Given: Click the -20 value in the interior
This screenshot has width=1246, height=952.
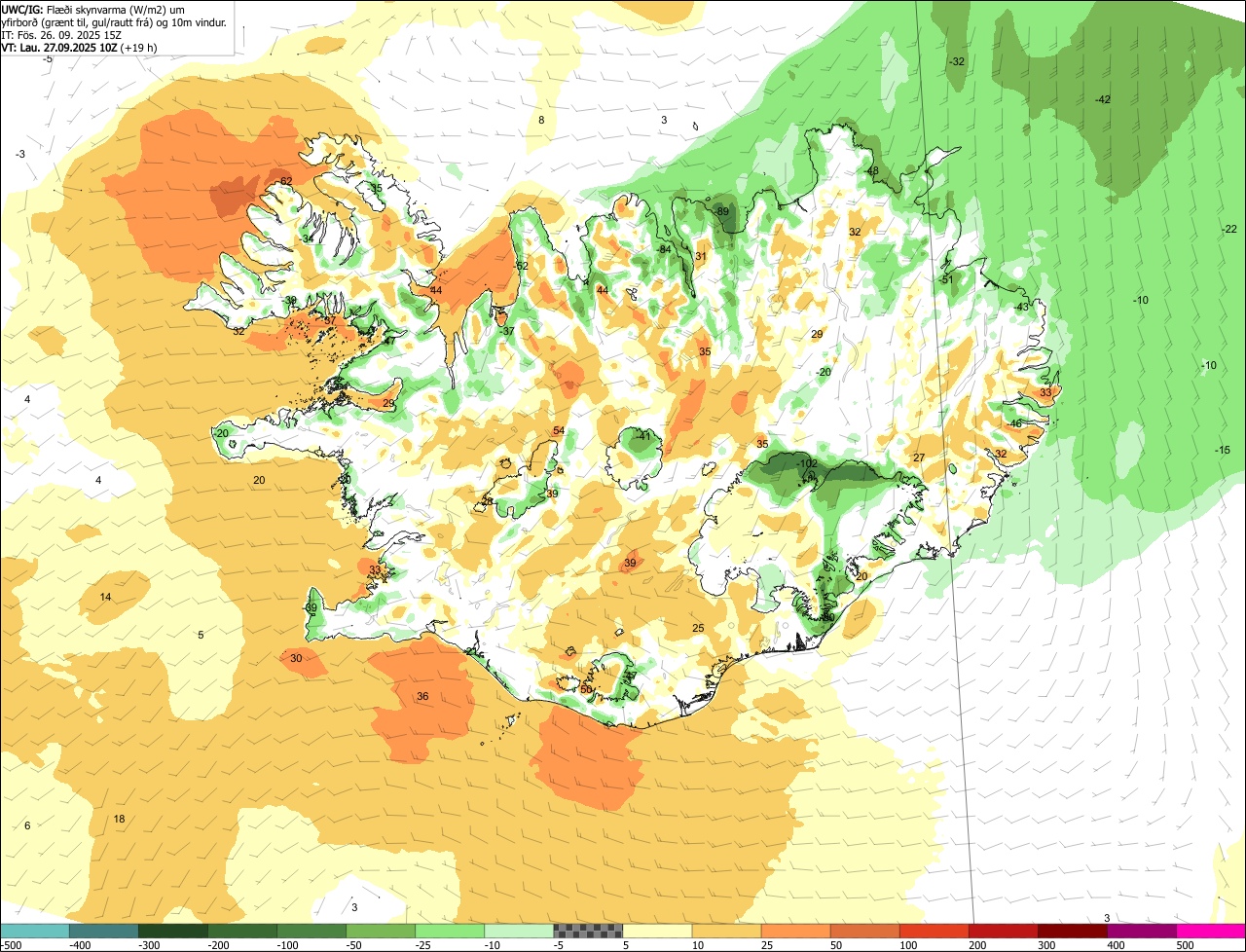Looking at the screenshot, I should tap(825, 373).
